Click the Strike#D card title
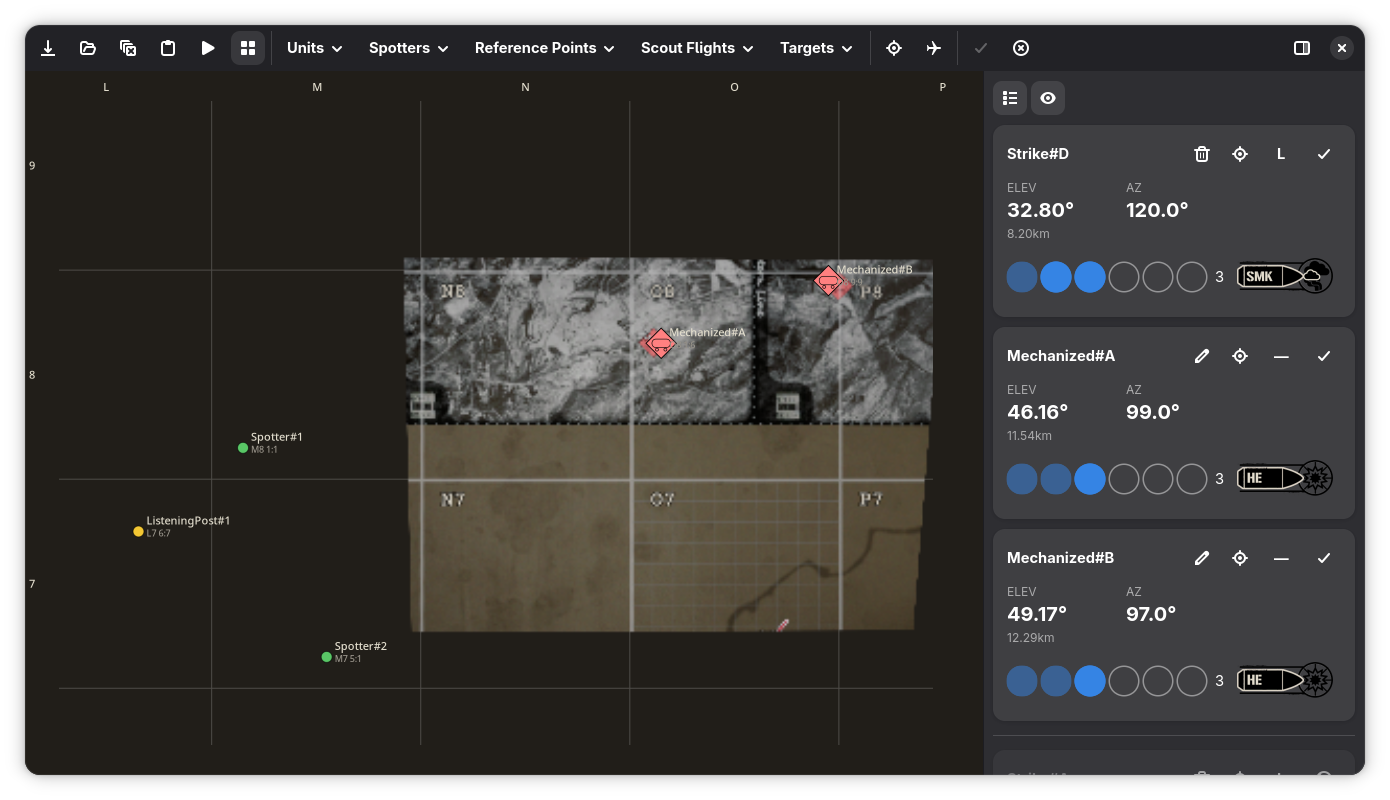This screenshot has width=1390, height=800. pyautogui.click(x=1038, y=154)
